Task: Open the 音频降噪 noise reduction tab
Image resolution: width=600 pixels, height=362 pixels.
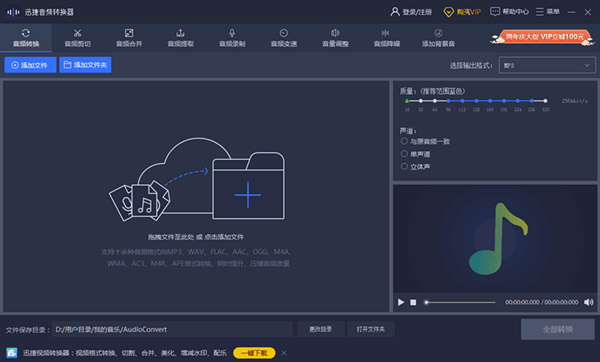Action: click(387, 38)
